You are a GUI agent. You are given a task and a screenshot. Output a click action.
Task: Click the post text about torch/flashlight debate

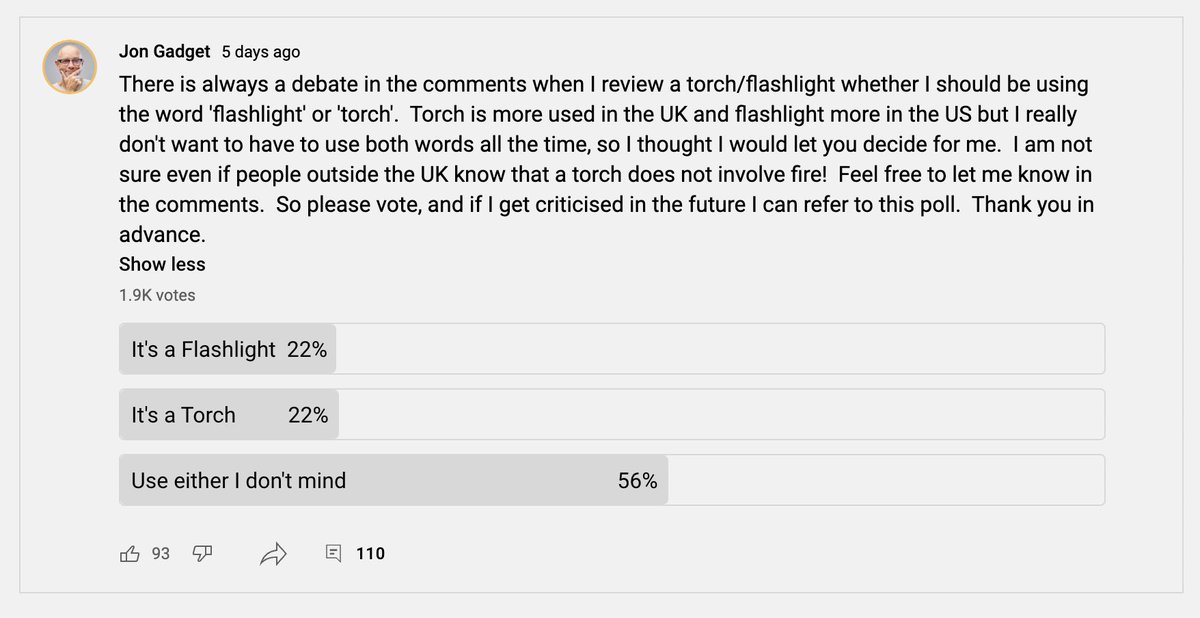click(x=606, y=160)
